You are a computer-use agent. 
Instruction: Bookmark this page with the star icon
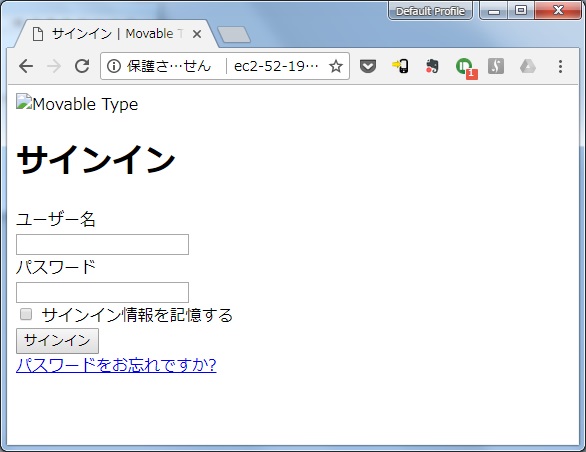pyautogui.click(x=336, y=67)
